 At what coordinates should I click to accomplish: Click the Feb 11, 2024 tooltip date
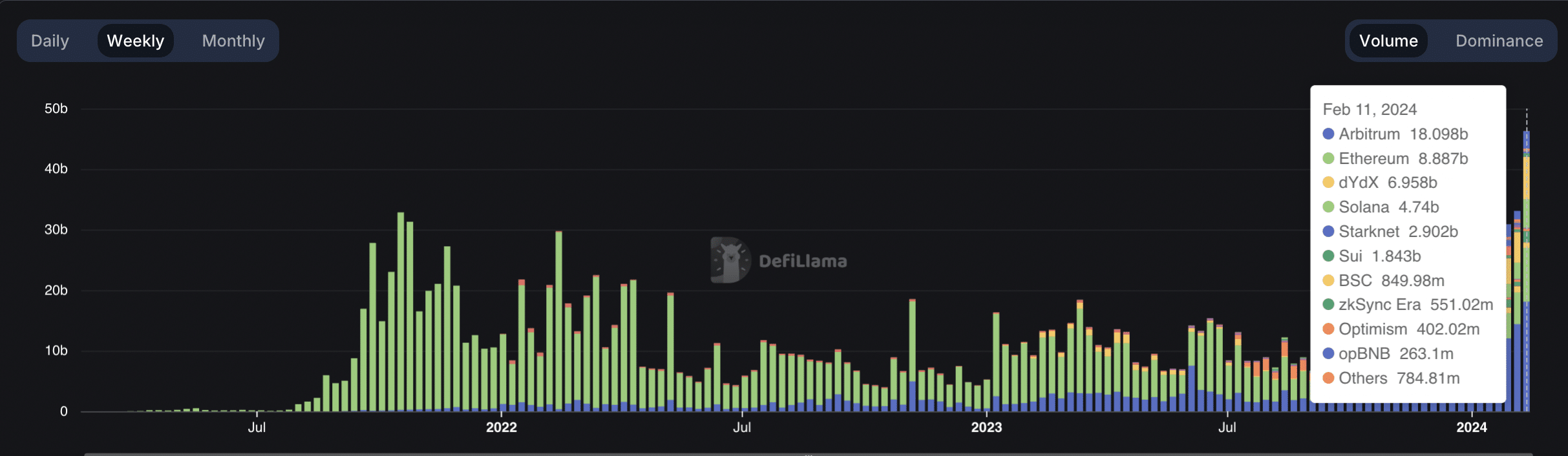tap(1370, 109)
